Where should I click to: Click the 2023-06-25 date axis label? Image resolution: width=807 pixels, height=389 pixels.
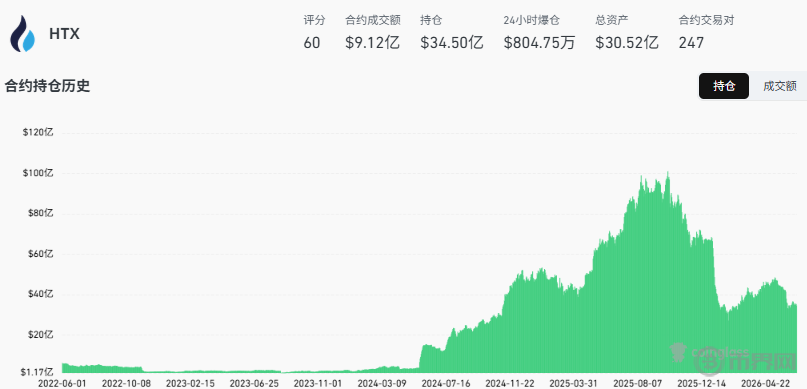click(255, 384)
